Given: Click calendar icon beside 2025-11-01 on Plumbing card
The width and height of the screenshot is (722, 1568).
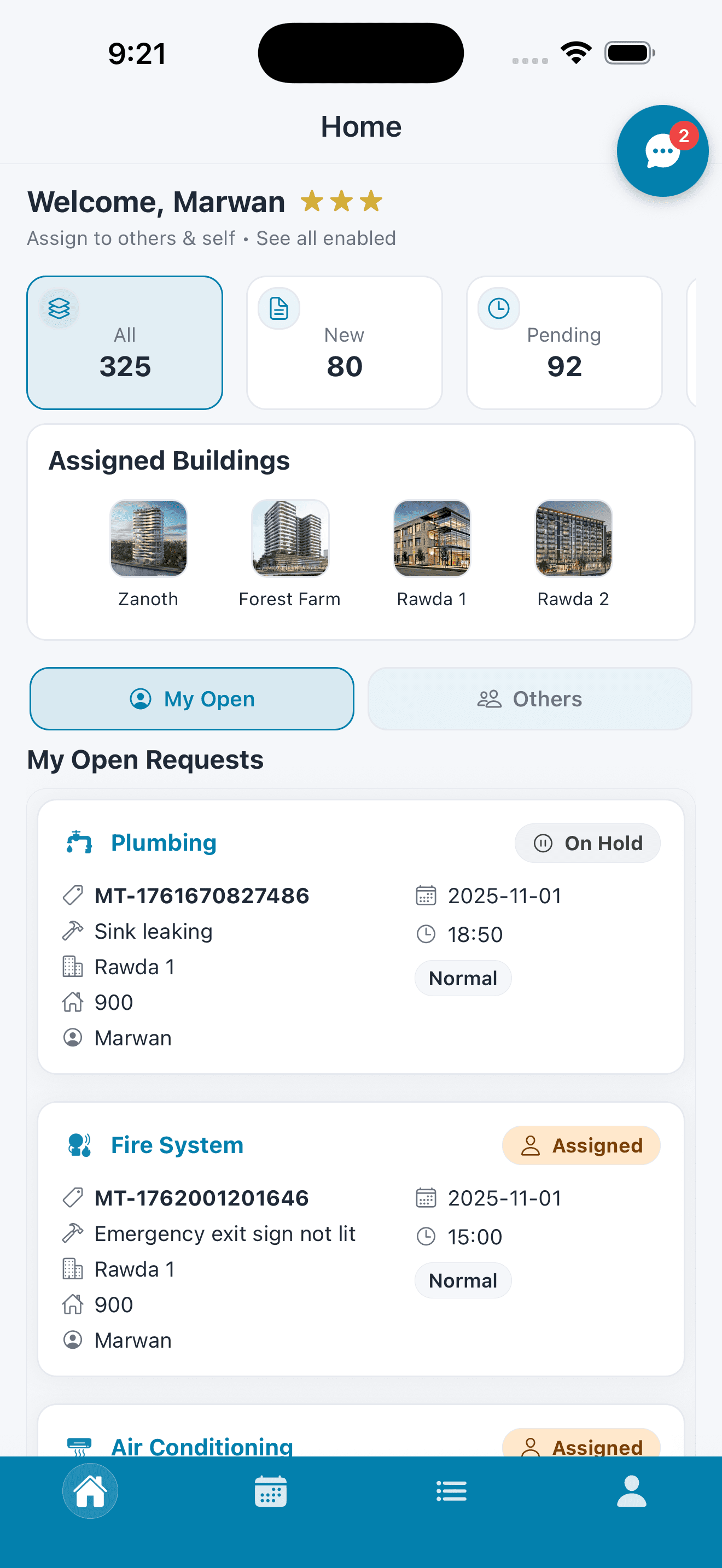Looking at the screenshot, I should point(426,896).
